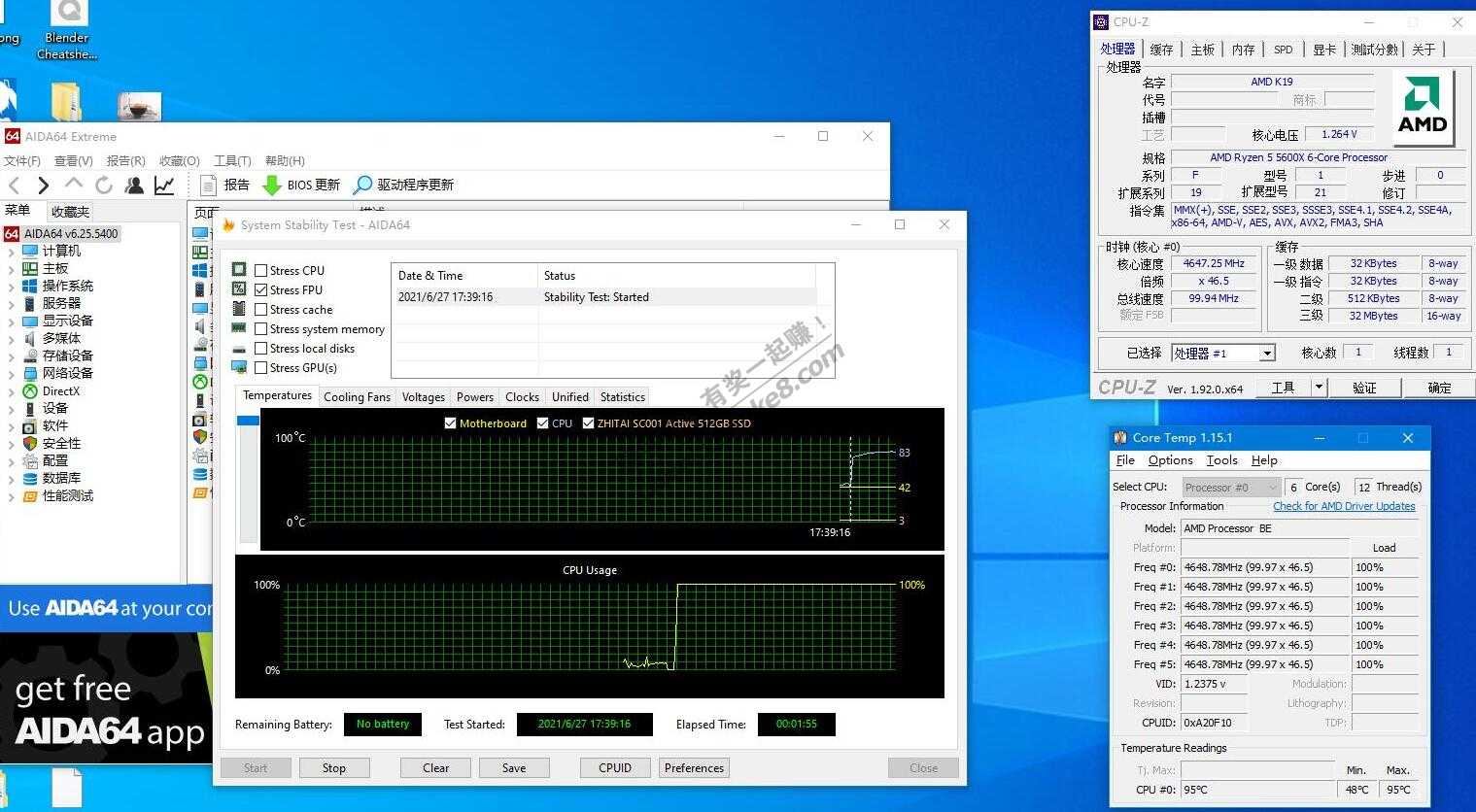Go forward with AIDA64 toolbar arrow
The height and width of the screenshot is (812, 1476).
point(43,185)
